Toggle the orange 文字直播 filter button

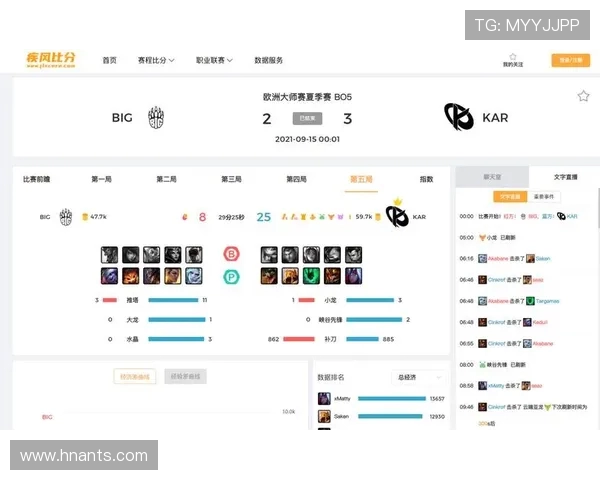[510, 197]
